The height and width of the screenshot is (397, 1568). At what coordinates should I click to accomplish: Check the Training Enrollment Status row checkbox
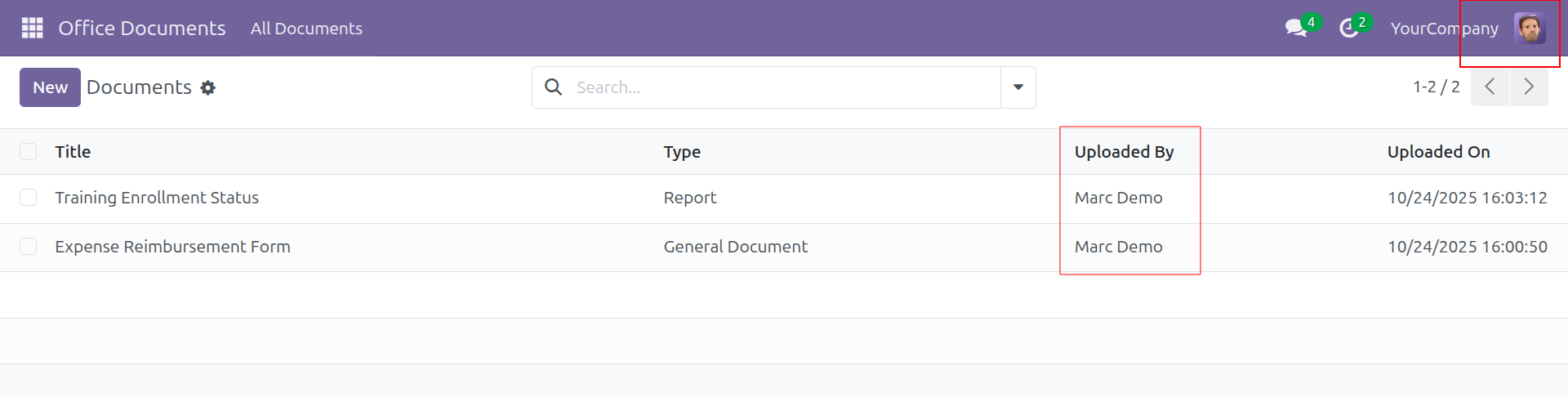coord(29,198)
